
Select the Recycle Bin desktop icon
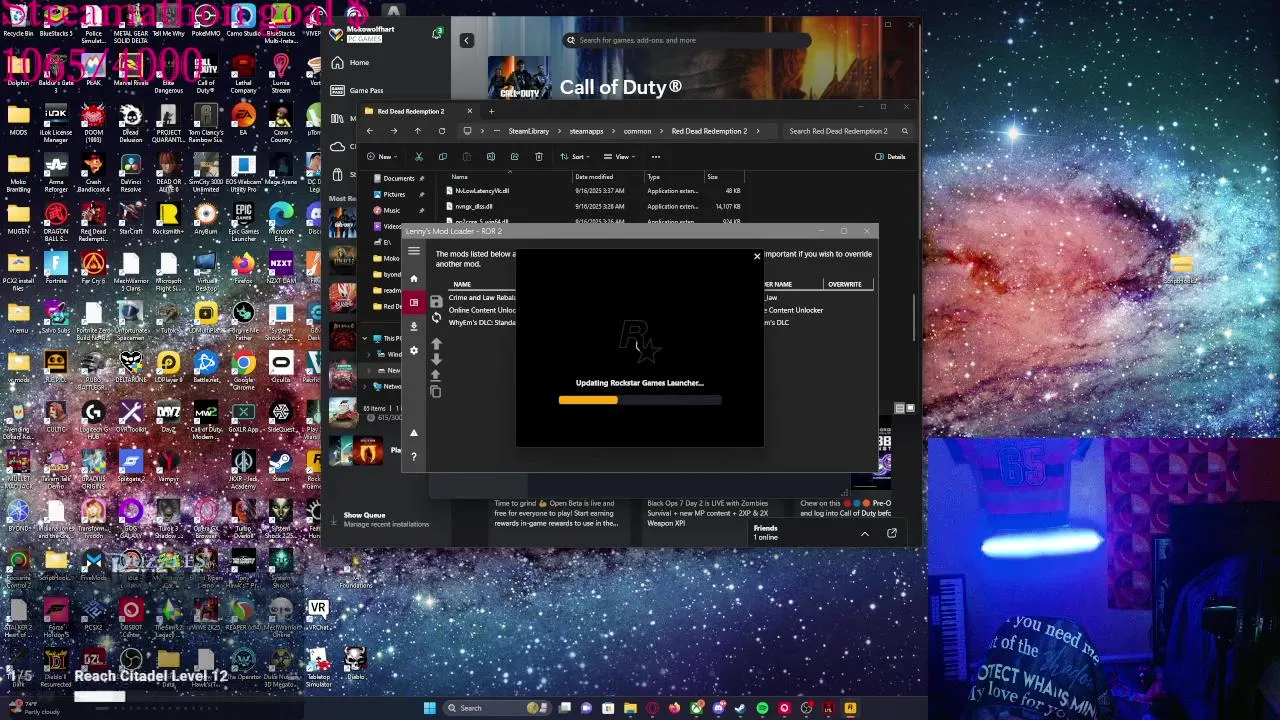[18, 22]
